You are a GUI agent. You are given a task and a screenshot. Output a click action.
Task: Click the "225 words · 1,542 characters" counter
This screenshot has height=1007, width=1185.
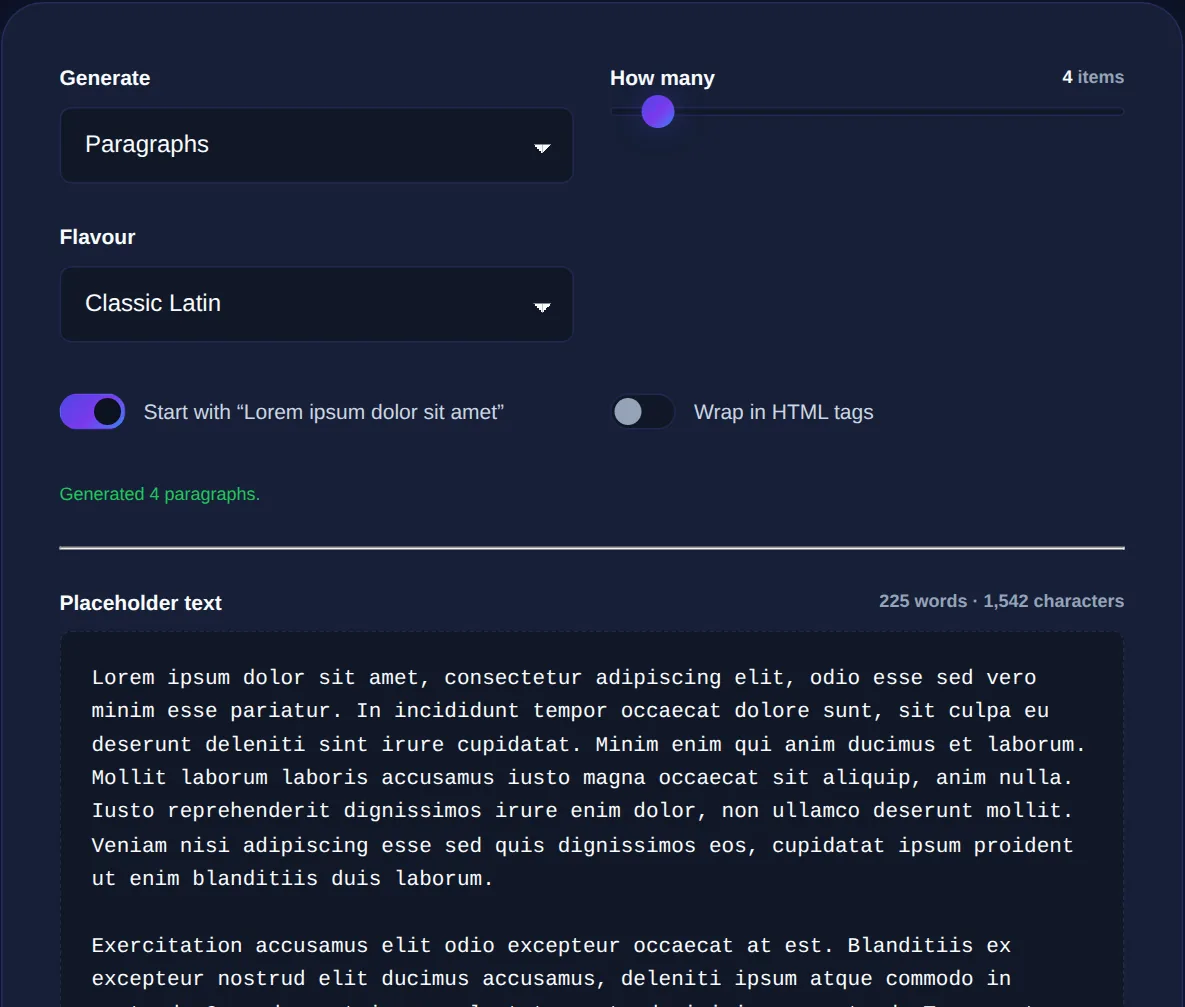point(1001,601)
